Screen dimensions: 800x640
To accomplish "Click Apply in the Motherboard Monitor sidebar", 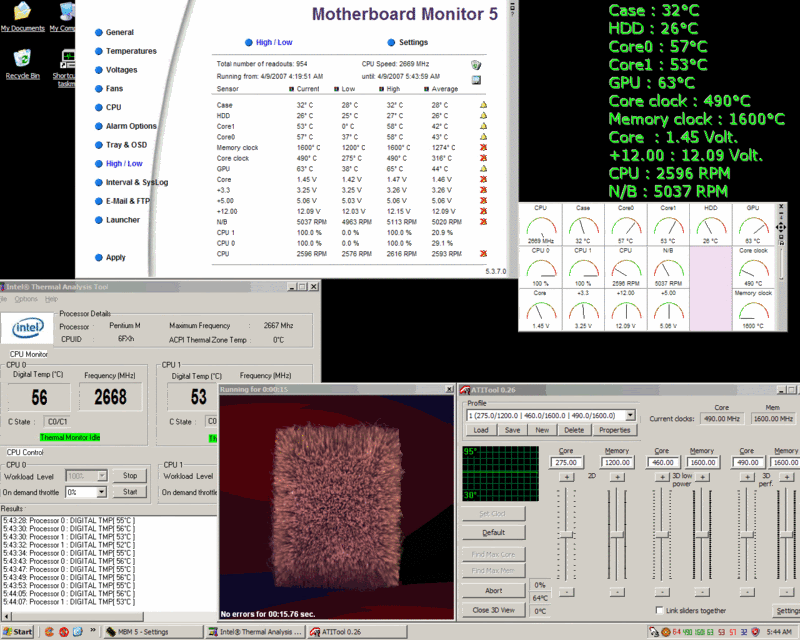I will 116,258.
